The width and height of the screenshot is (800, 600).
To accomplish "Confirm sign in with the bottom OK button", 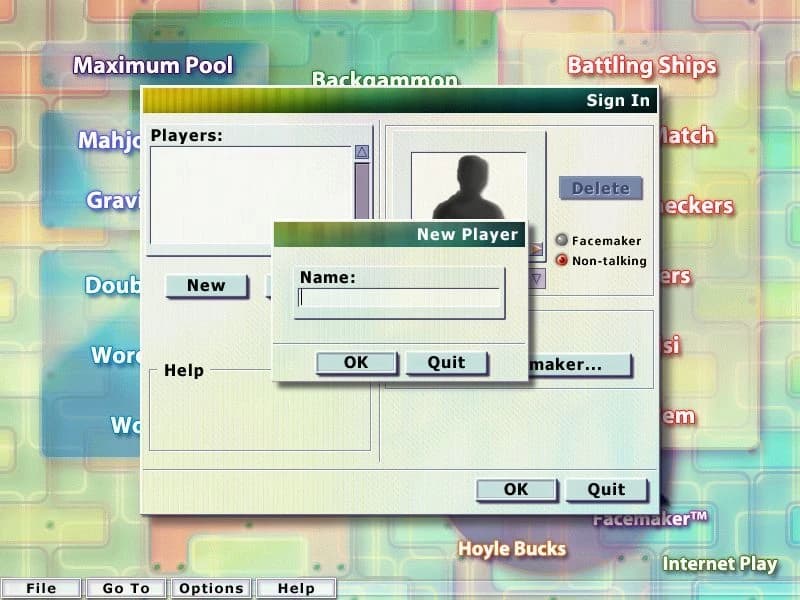I will 515,489.
